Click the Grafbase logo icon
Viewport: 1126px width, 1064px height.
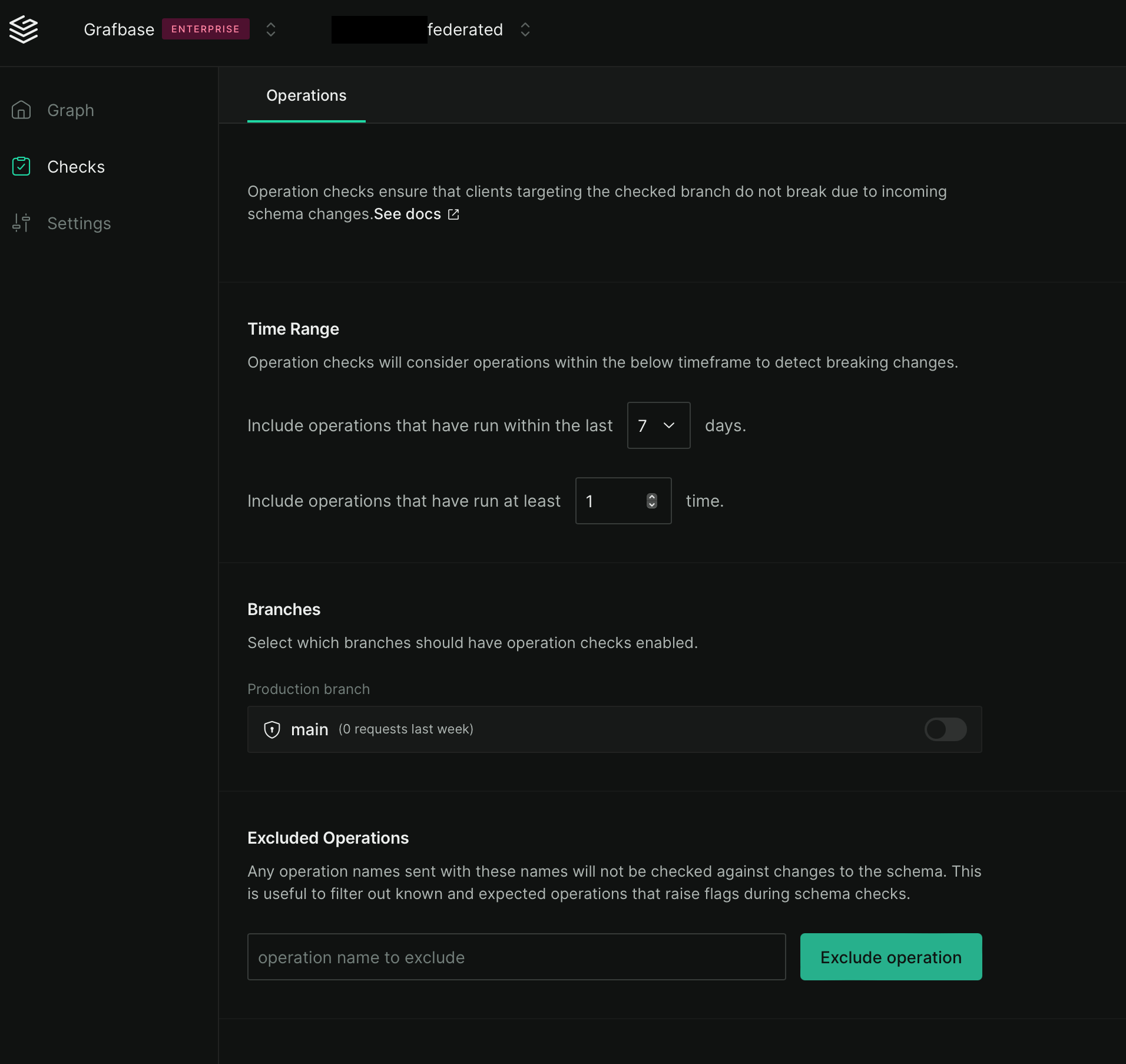click(22, 29)
